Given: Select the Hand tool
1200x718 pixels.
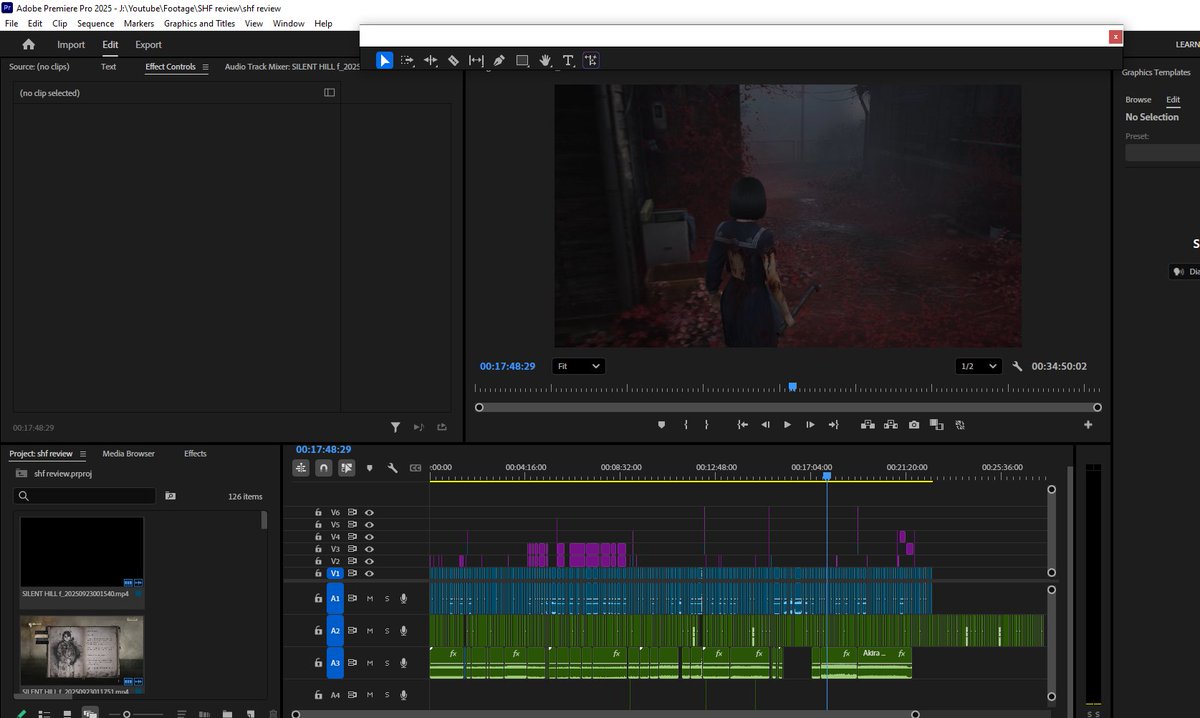Looking at the screenshot, I should point(545,61).
